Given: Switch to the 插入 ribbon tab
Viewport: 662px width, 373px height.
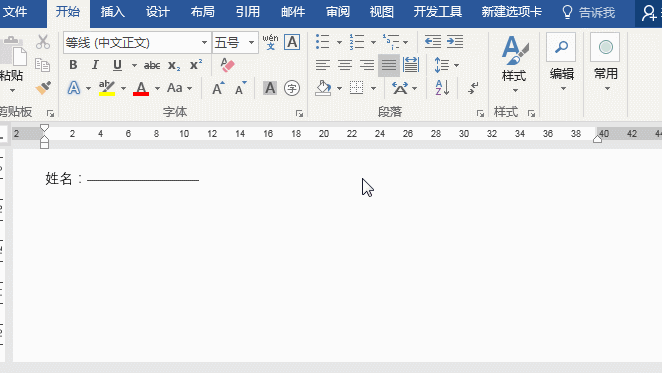Looking at the screenshot, I should click(112, 12).
